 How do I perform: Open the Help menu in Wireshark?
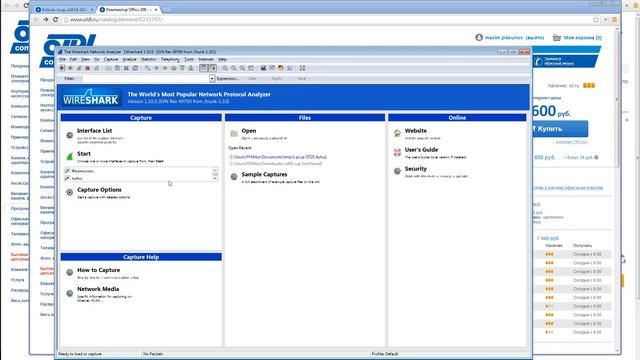[222, 60]
